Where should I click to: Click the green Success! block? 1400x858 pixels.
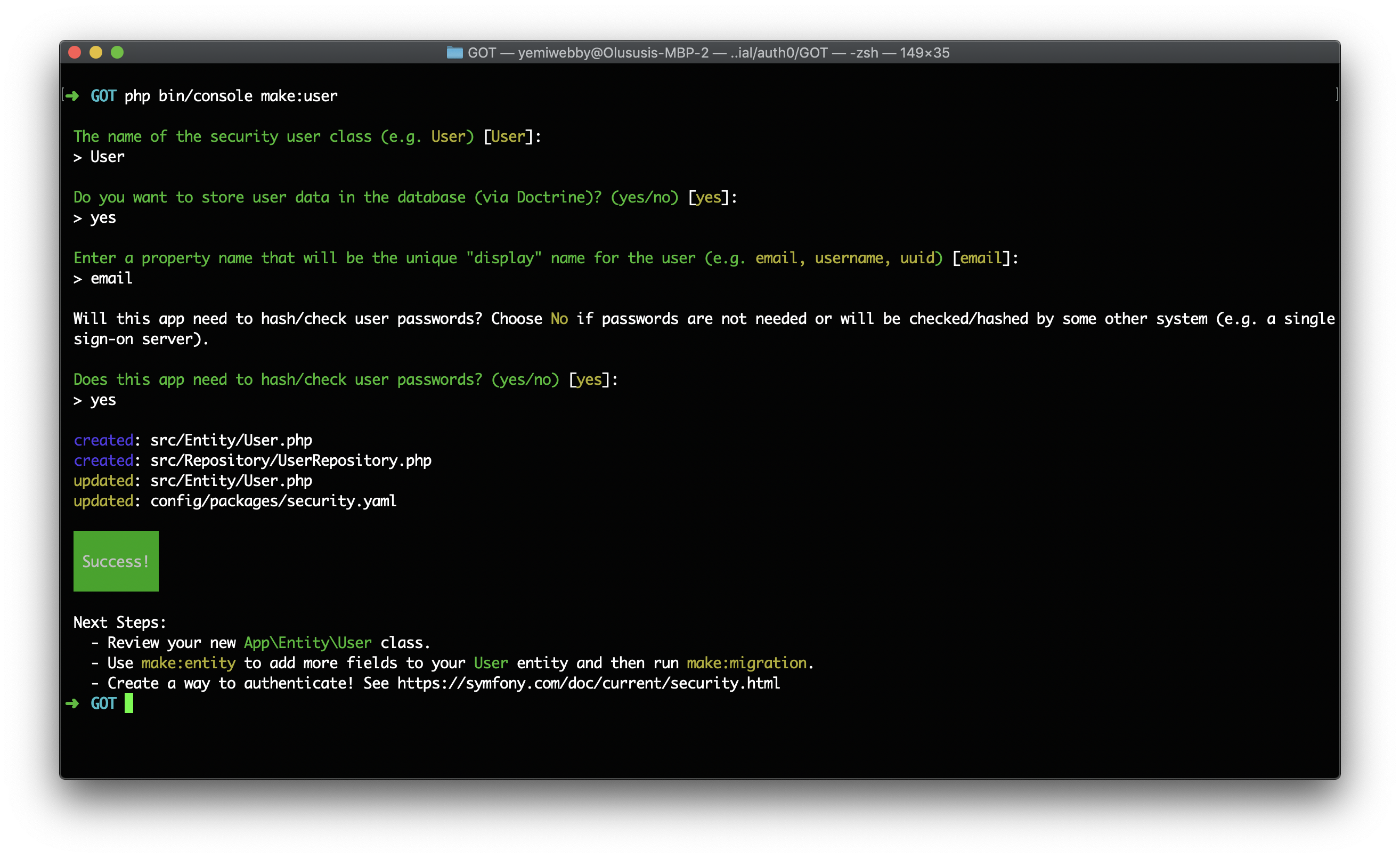[x=116, y=561]
